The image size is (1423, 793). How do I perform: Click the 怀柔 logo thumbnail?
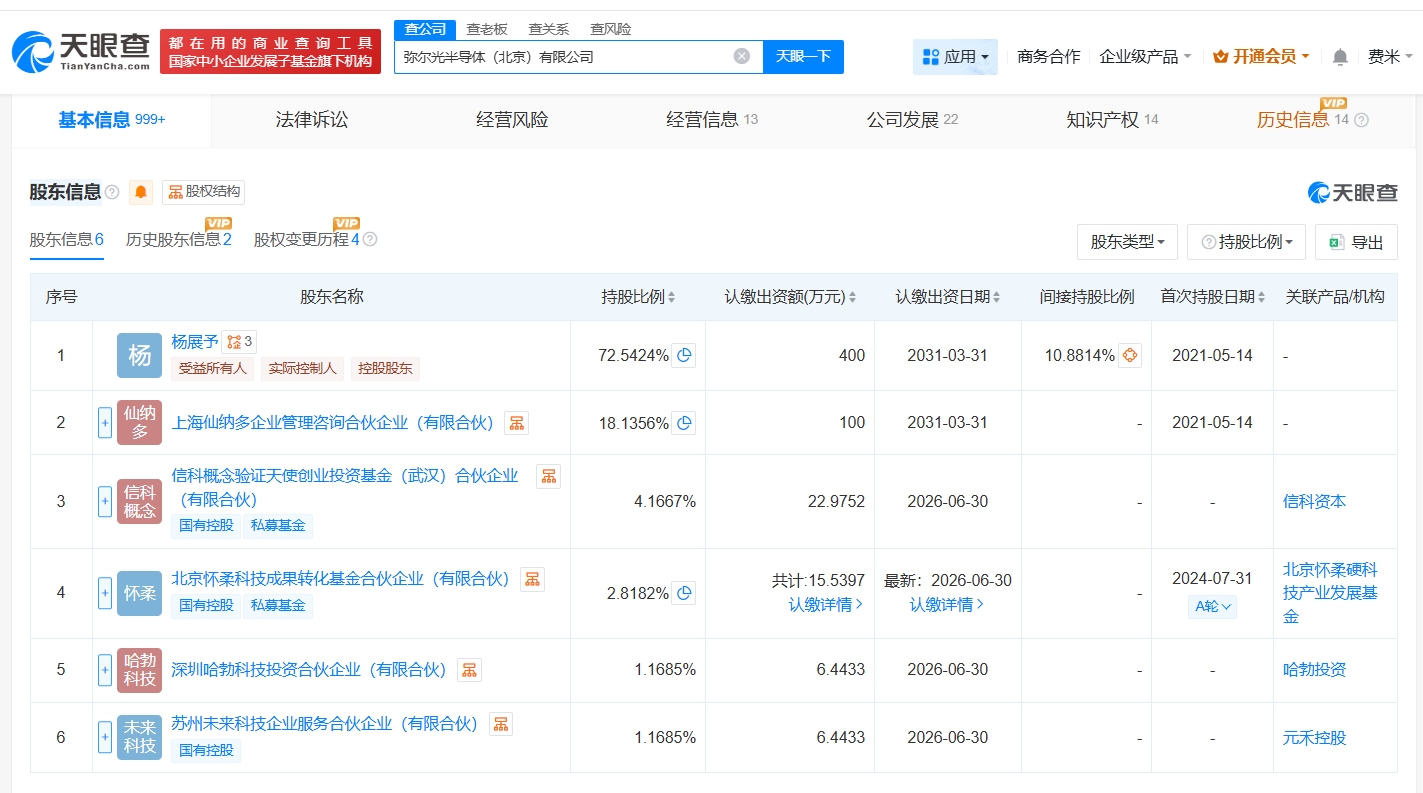coord(139,593)
